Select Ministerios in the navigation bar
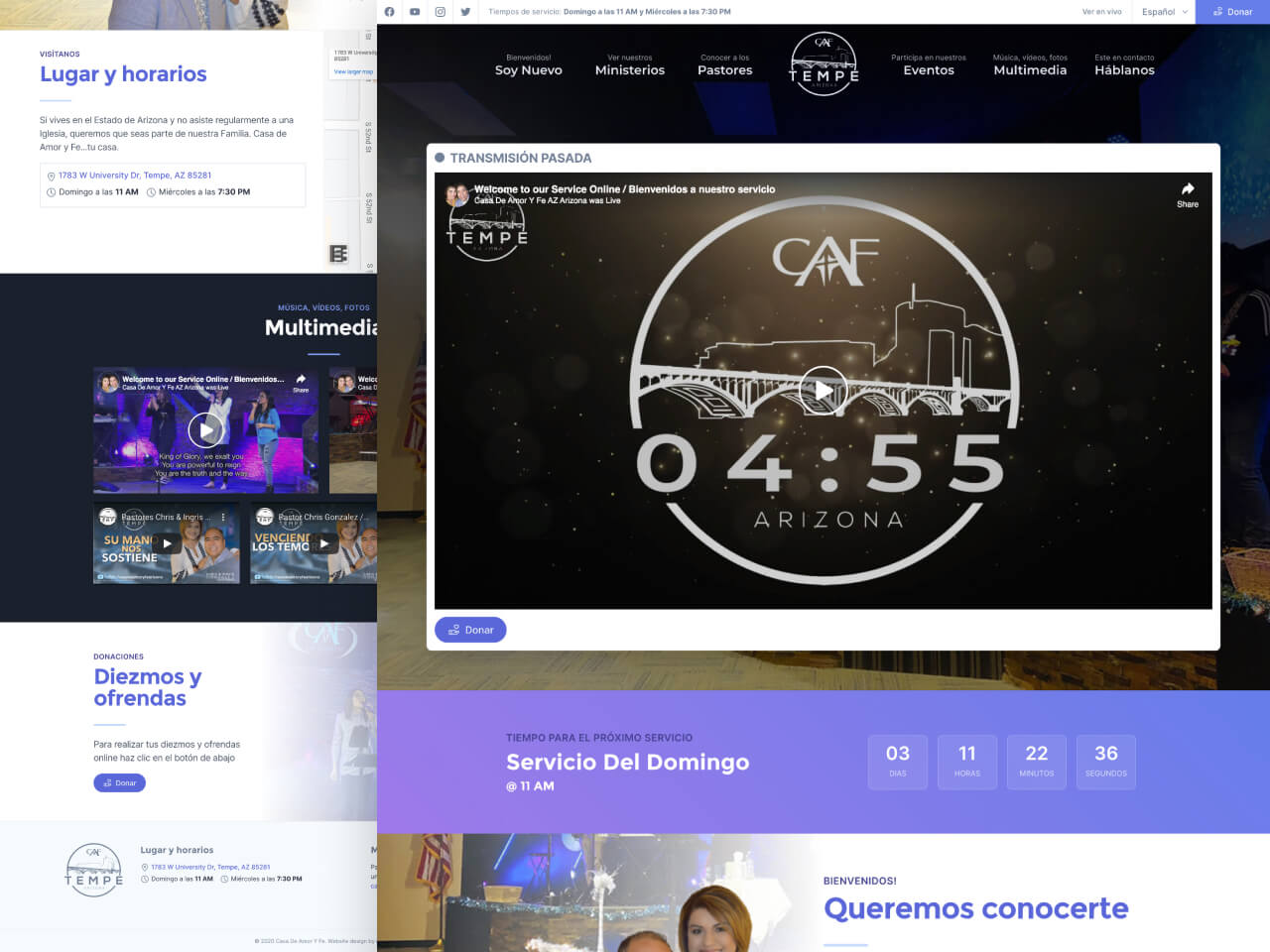1270x952 pixels. pos(630,70)
